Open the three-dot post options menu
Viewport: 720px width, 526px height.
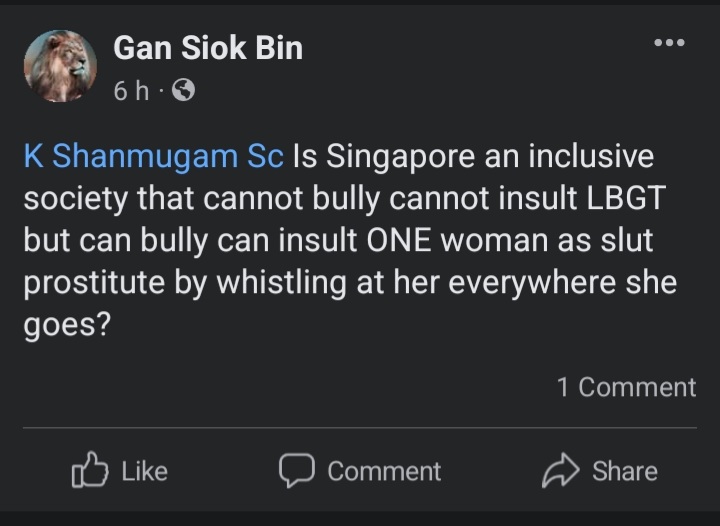point(668,43)
